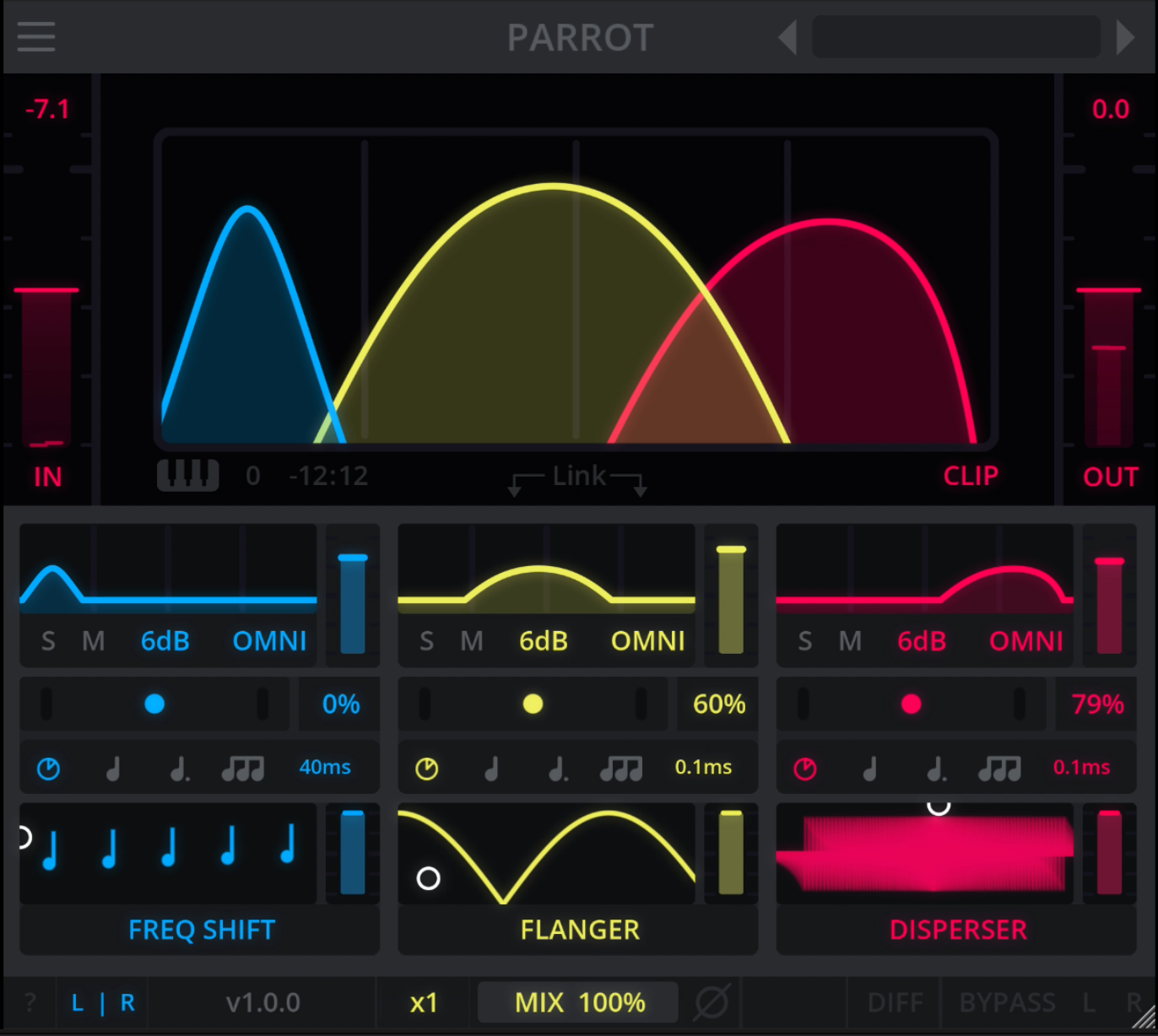
Task: Toggle the MIDI keyboard icon
Action: (188, 475)
